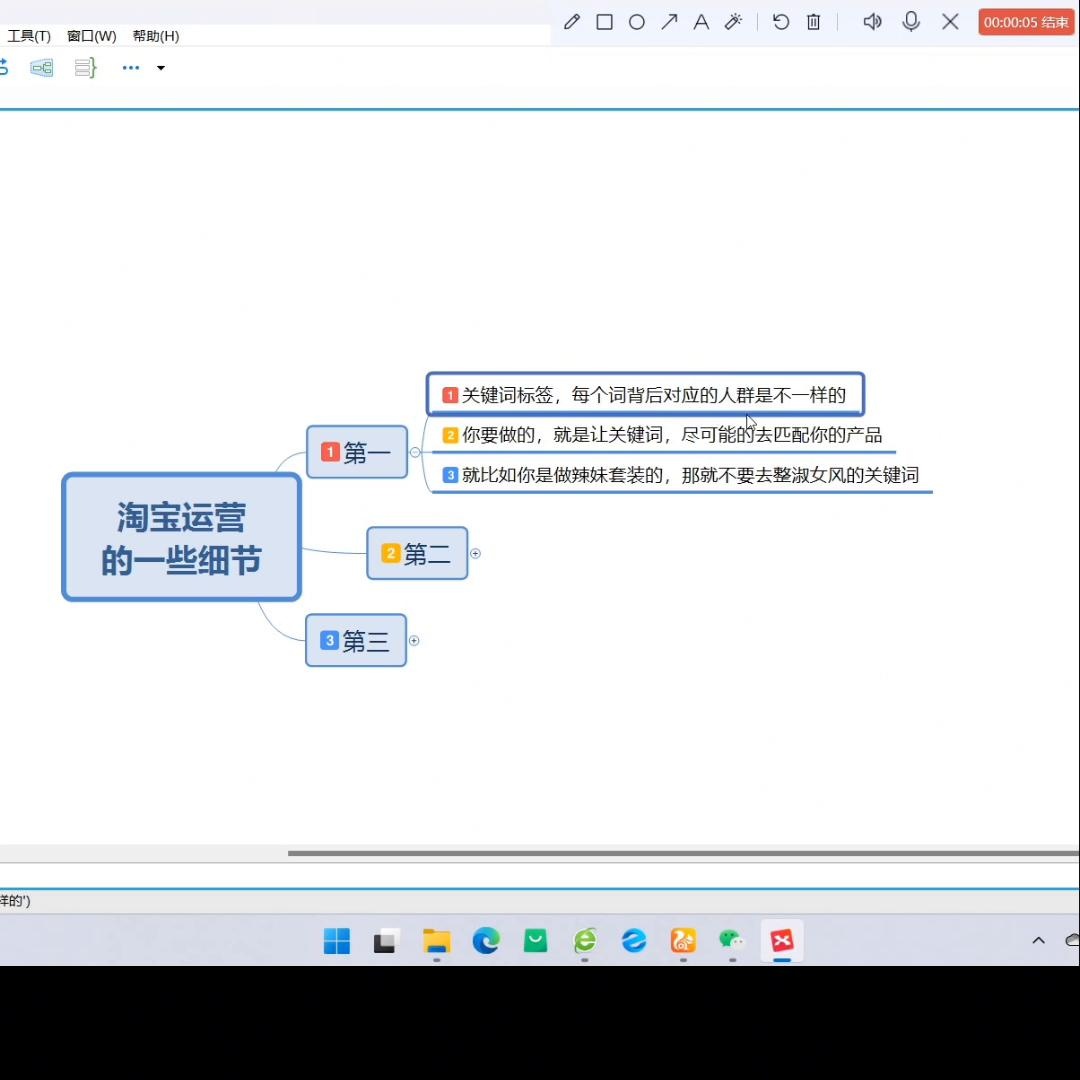Delete annotations with the trash icon
The image size is (1080, 1080).
coord(813,22)
